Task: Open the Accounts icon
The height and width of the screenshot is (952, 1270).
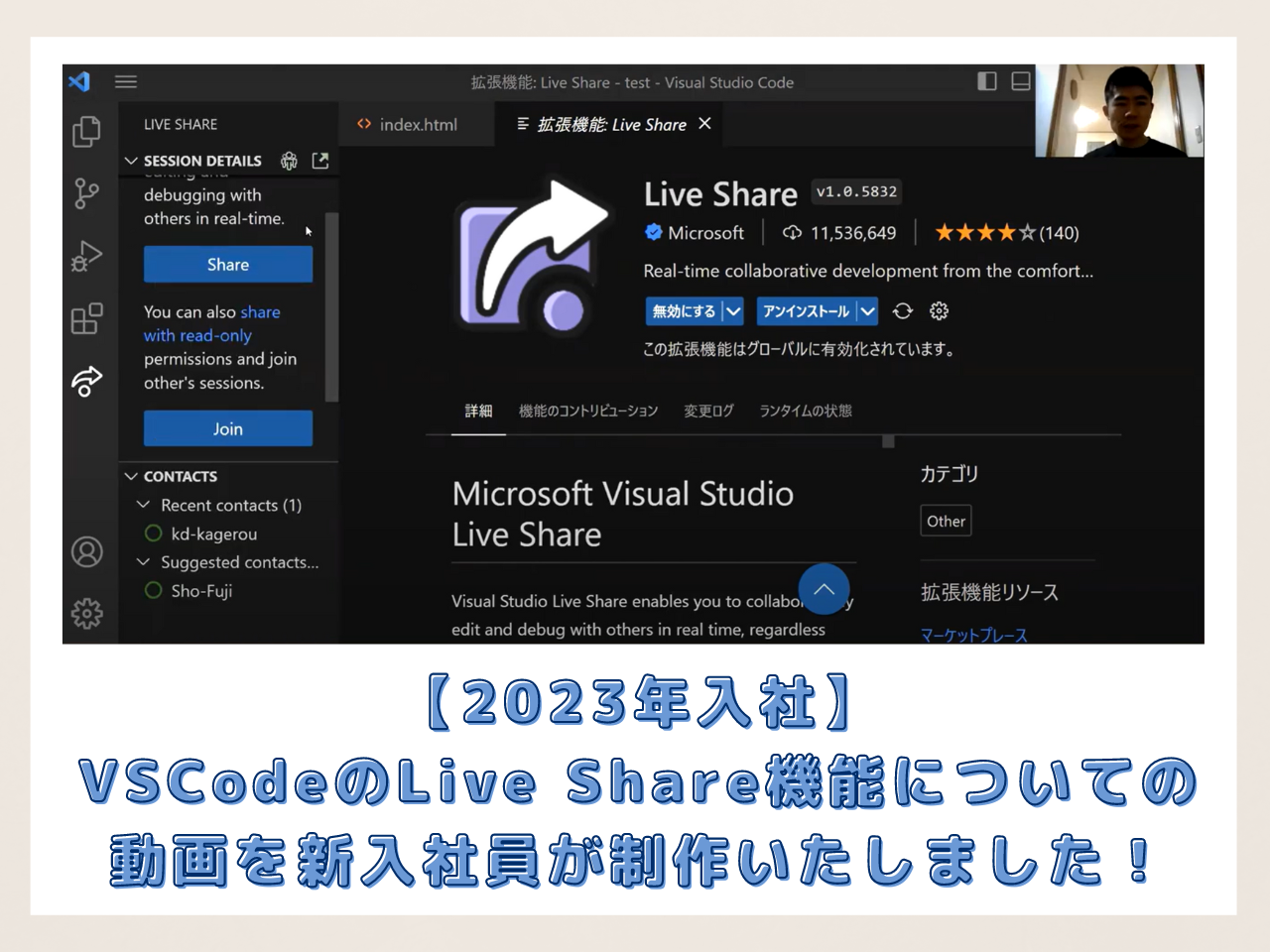Action: (x=86, y=551)
